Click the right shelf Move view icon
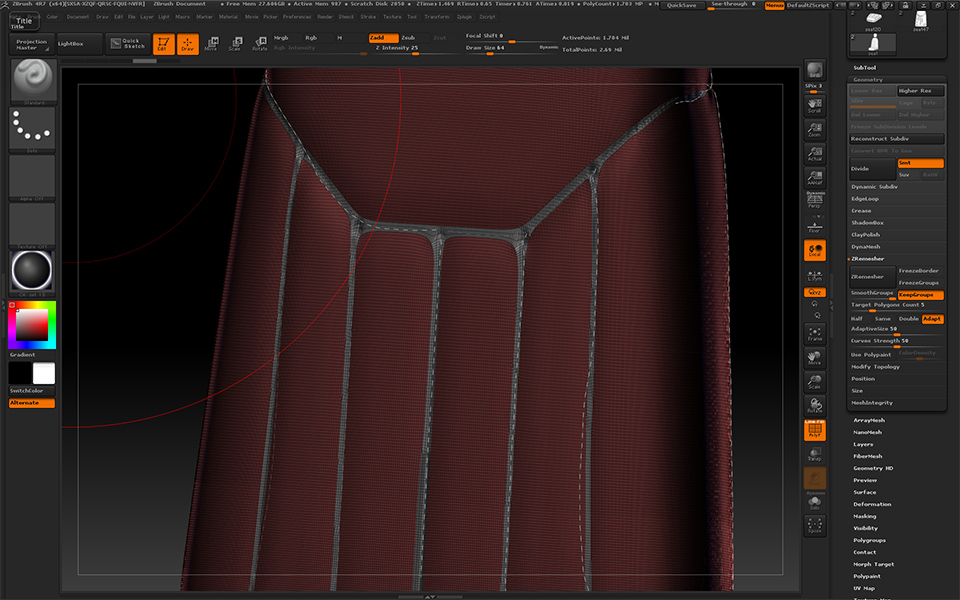960x600 pixels. [814, 358]
